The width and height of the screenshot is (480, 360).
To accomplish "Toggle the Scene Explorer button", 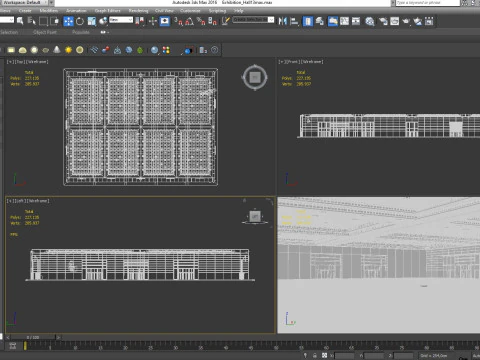I will [308, 21].
